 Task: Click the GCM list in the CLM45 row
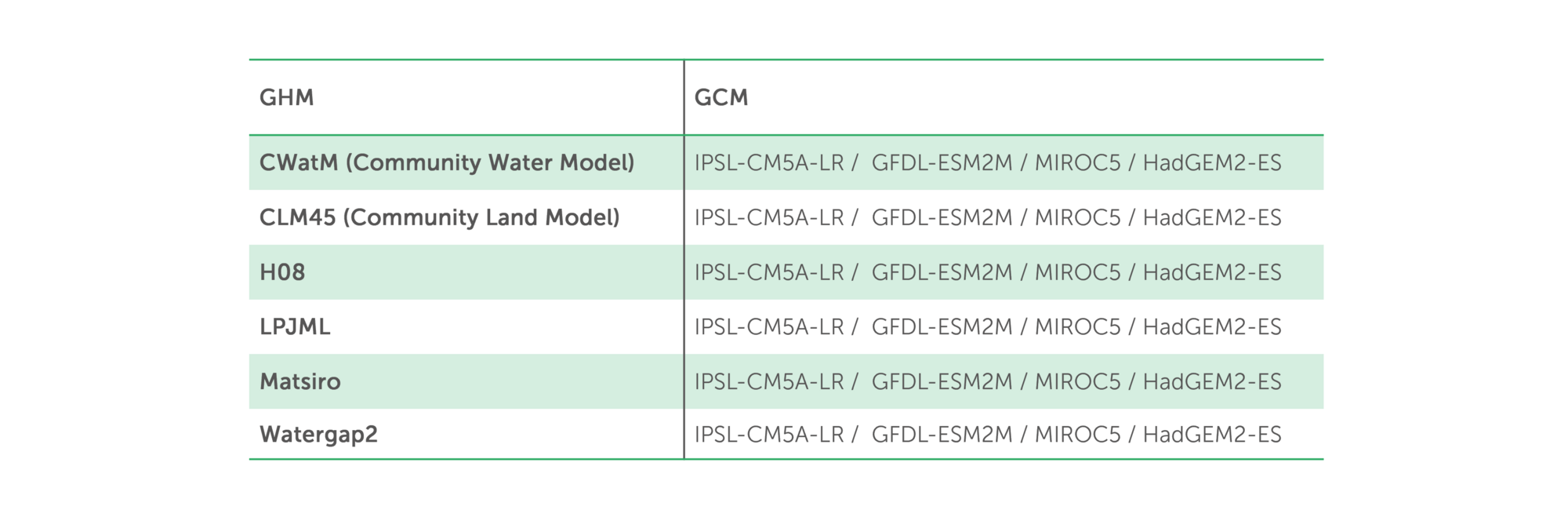(x=988, y=217)
